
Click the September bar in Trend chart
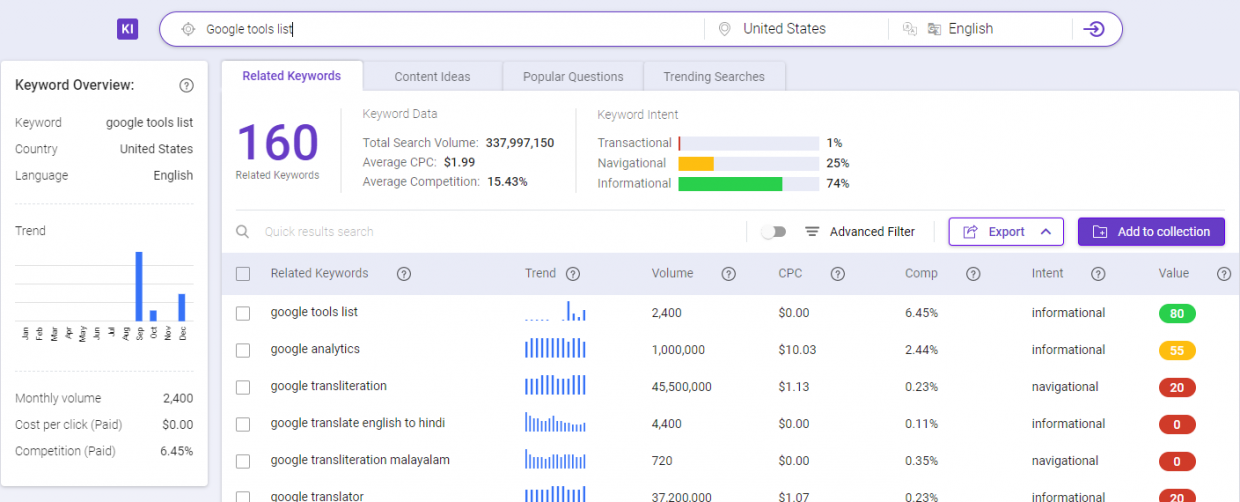pos(139,286)
